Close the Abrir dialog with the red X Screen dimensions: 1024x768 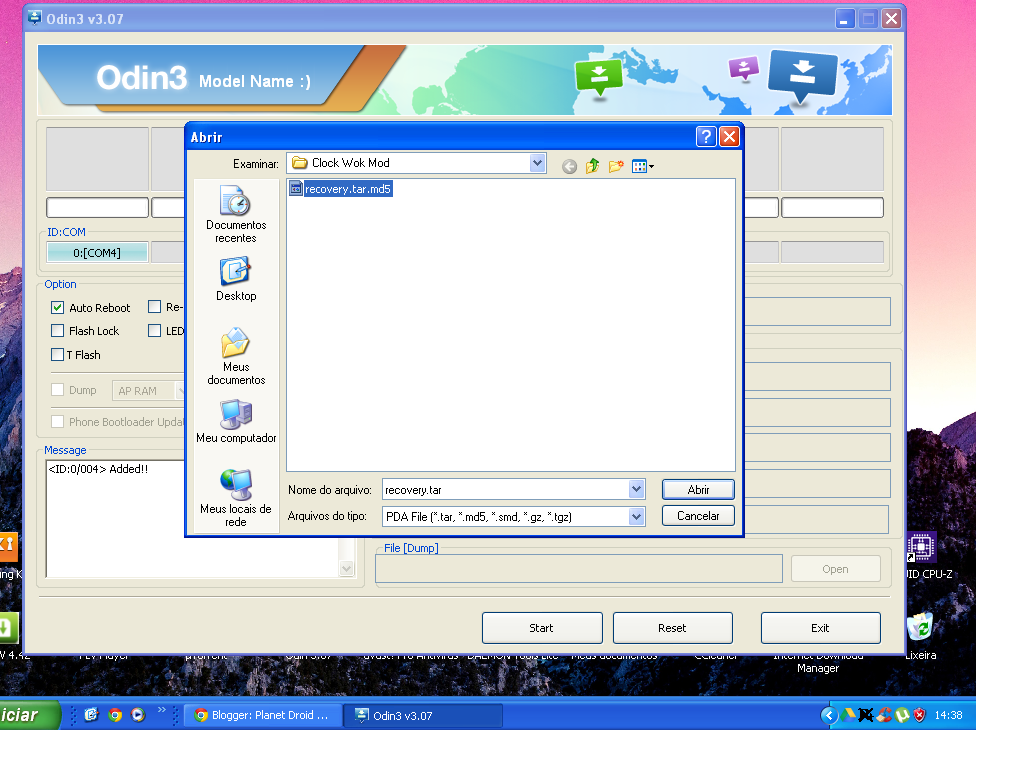coord(729,136)
